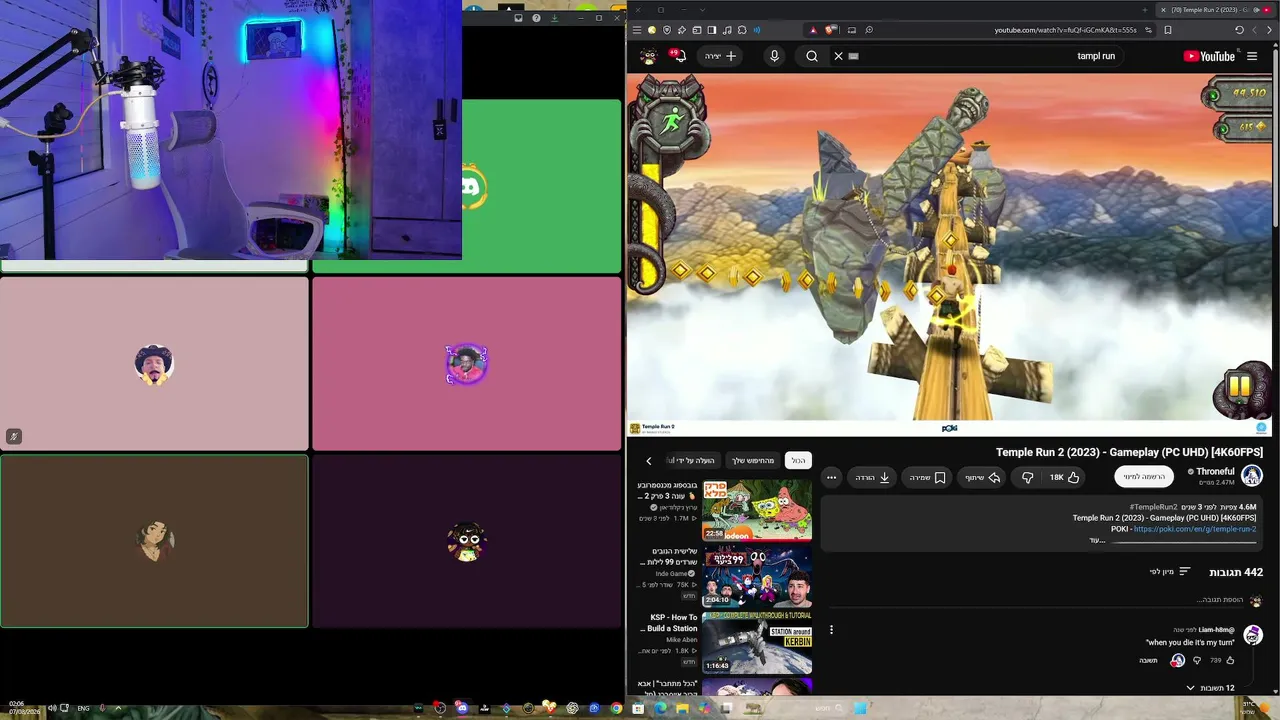This screenshot has width=1280, height=720.
Task: Start voice search with the microphone
Action: coord(774,56)
